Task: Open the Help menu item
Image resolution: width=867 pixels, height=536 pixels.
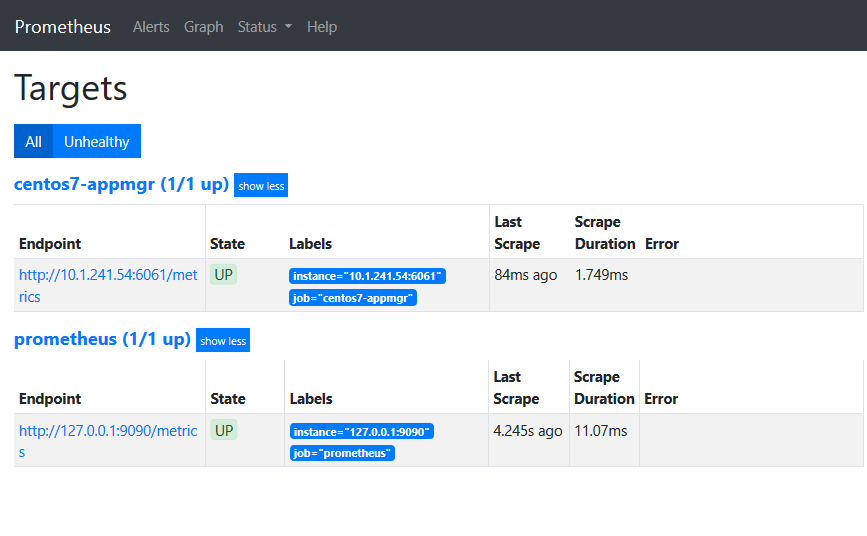Action: point(322,27)
